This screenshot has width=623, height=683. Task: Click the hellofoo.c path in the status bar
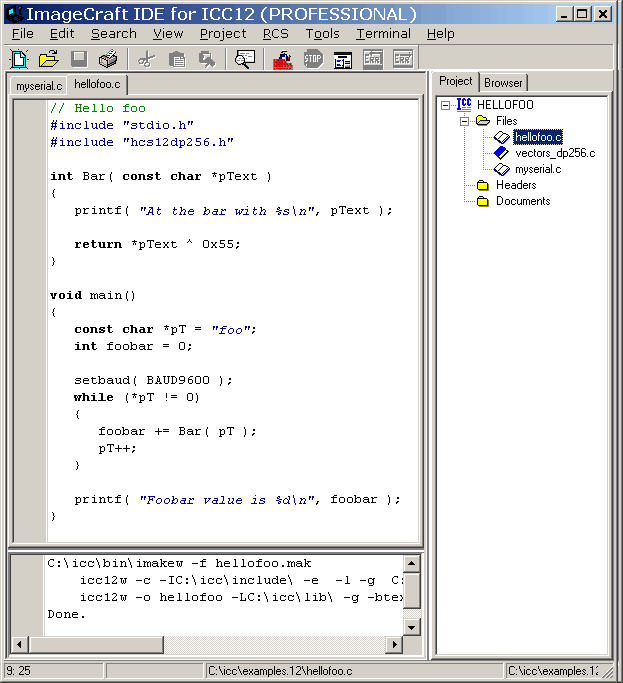pyautogui.click(x=280, y=671)
